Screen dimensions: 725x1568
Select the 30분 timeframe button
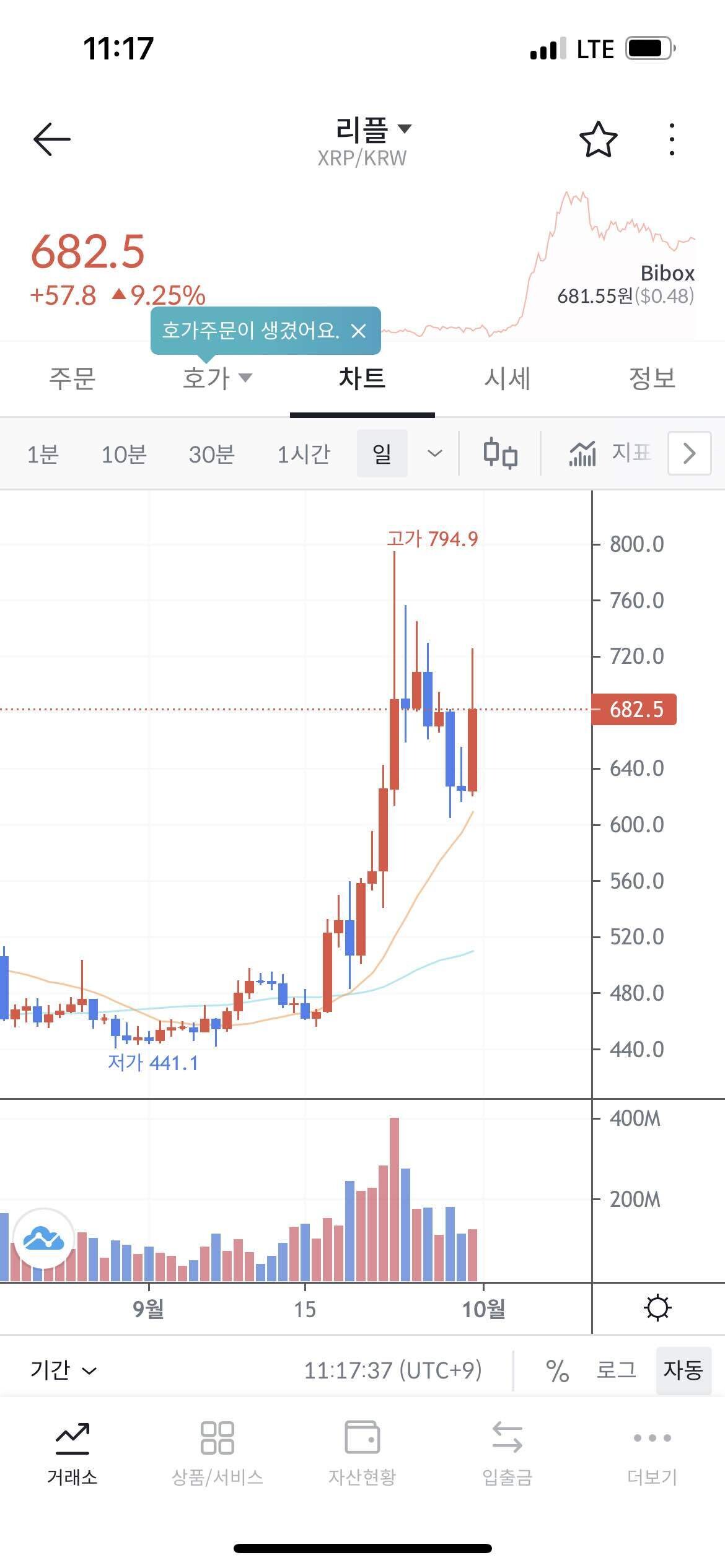coord(211,455)
